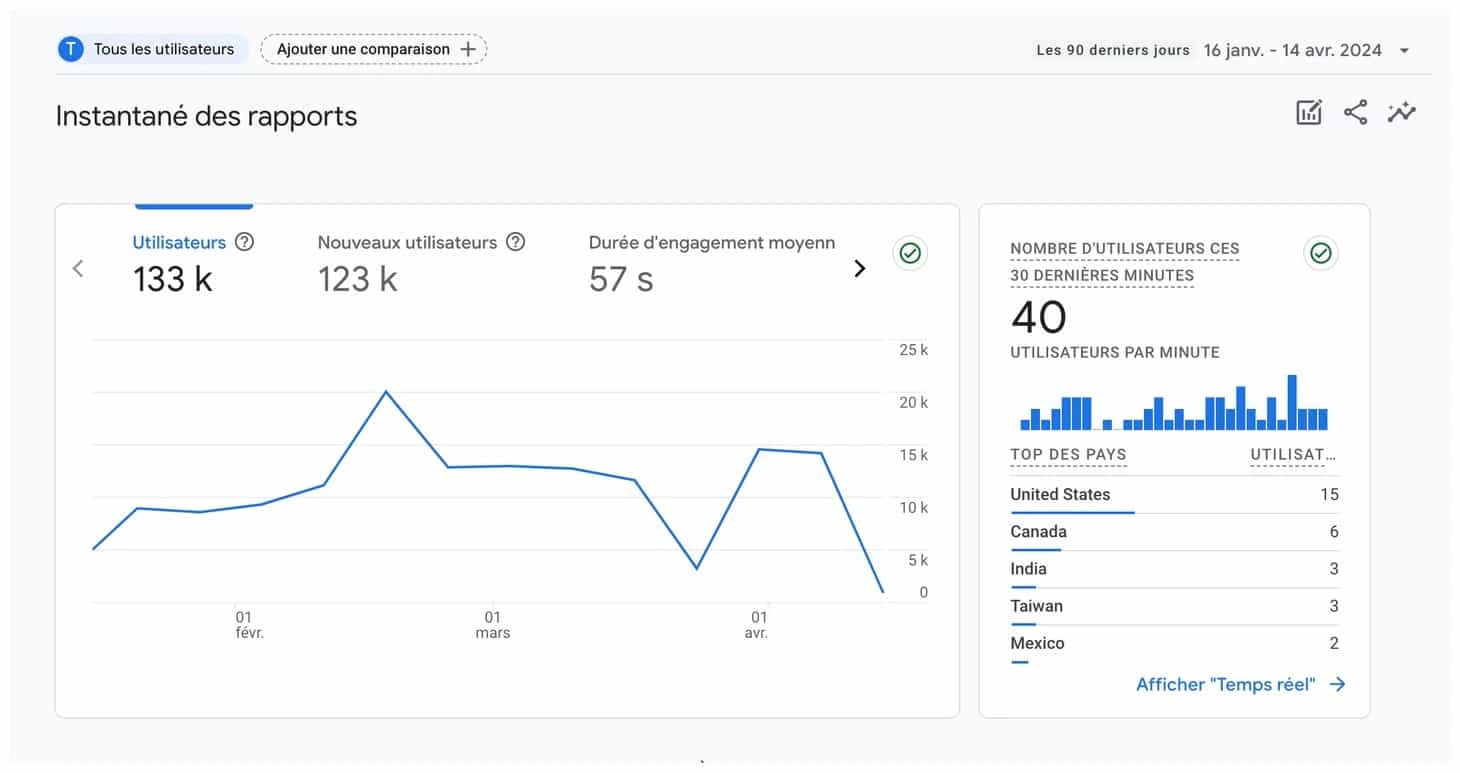The height and width of the screenshot is (773, 1460).
Task: Click the United States row
Action: pos(1174,496)
